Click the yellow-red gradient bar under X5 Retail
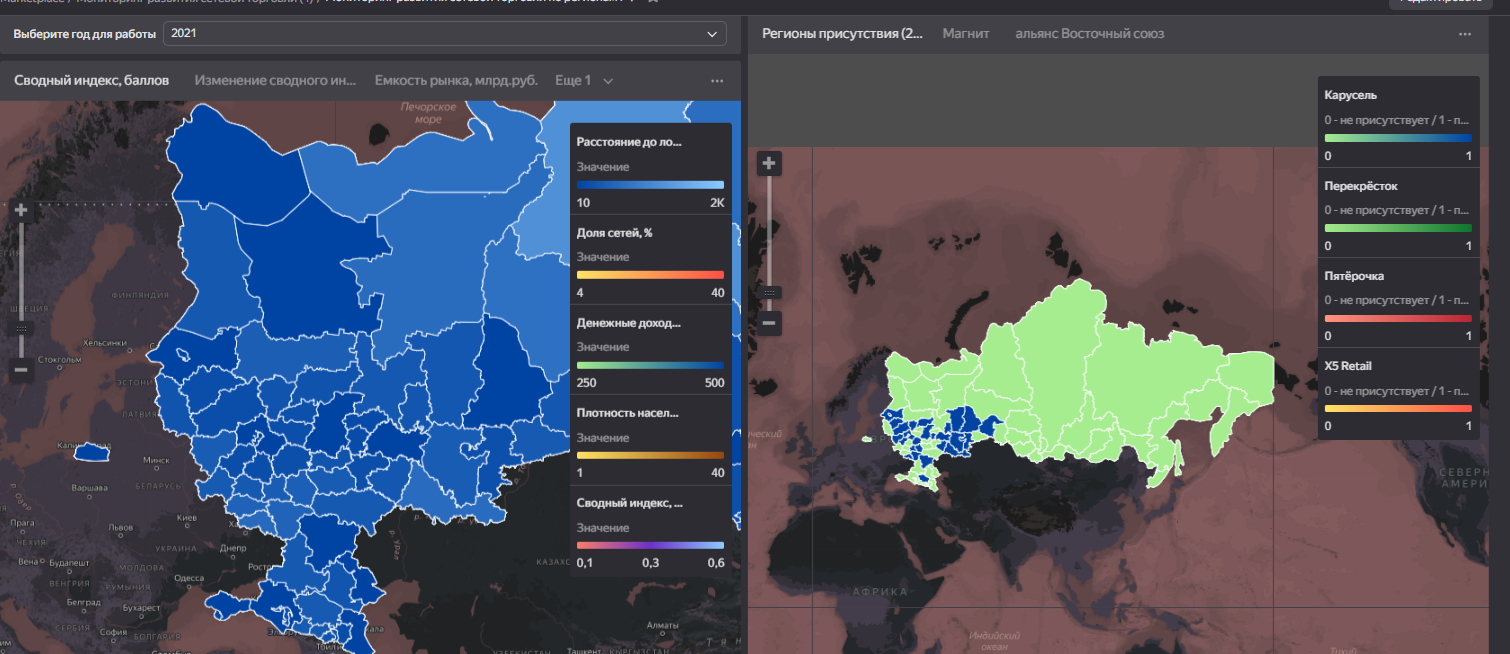 coord(1398,408)
